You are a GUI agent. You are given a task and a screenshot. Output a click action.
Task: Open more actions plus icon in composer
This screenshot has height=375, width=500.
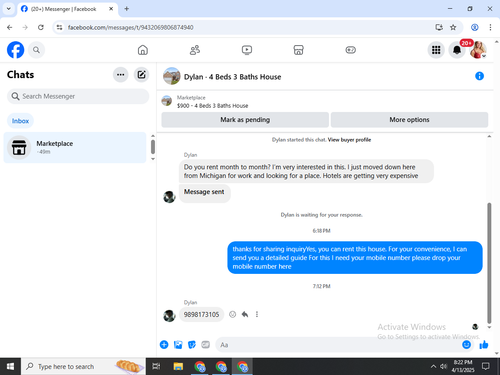point(164,345)
